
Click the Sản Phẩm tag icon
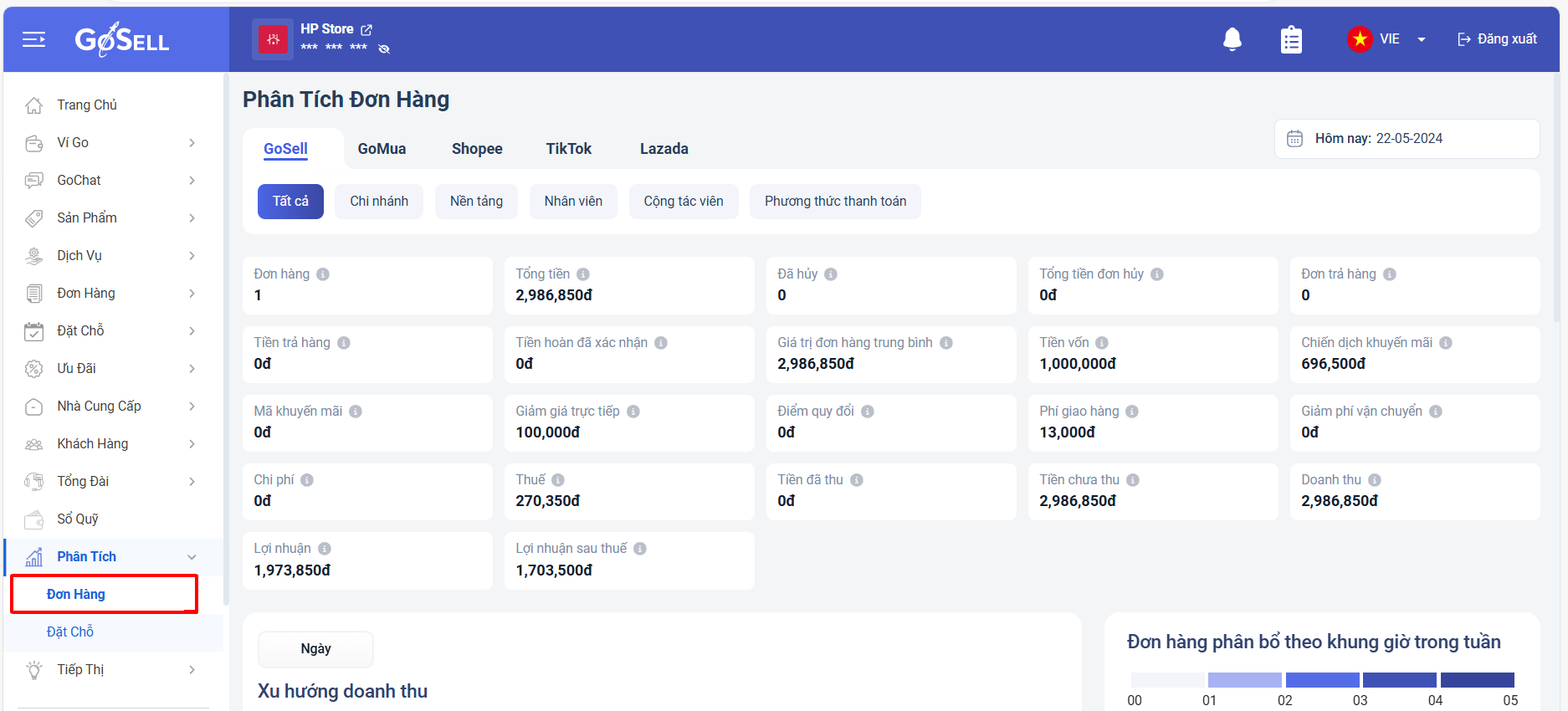pyautogui.click(x=34, y=218)
